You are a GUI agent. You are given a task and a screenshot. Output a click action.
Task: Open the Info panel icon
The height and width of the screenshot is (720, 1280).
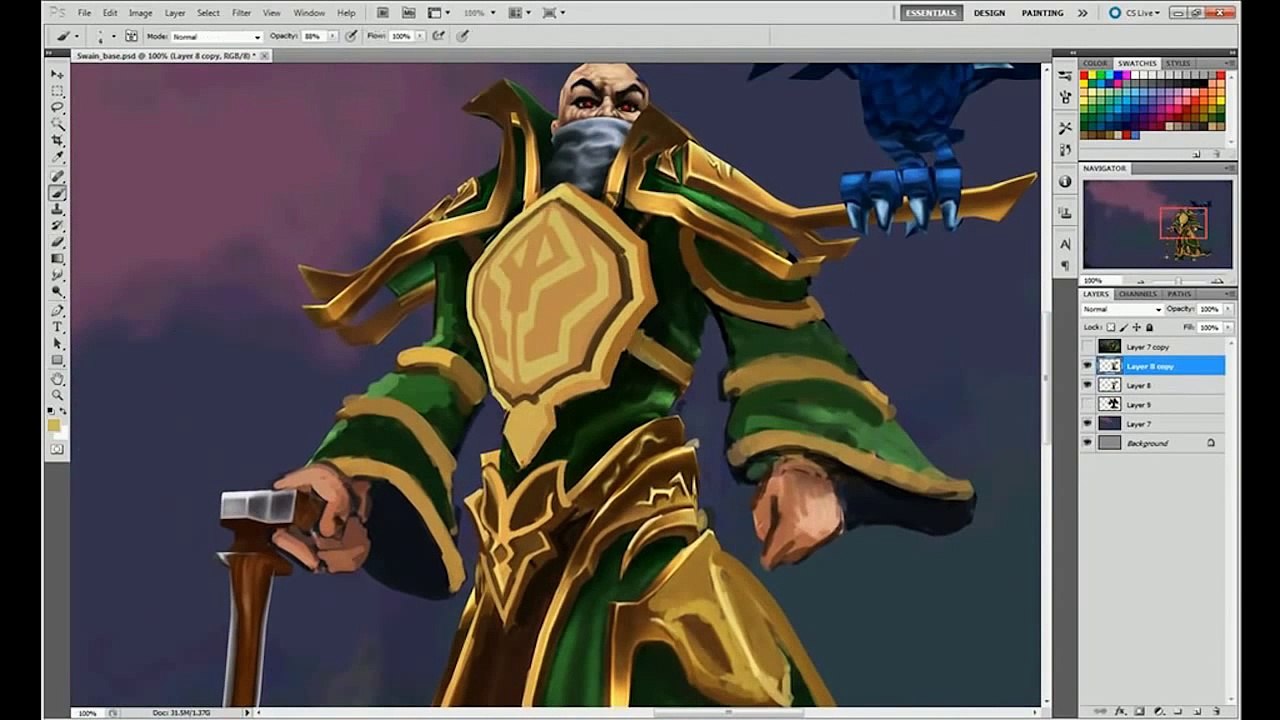[x=1065, y=182]
